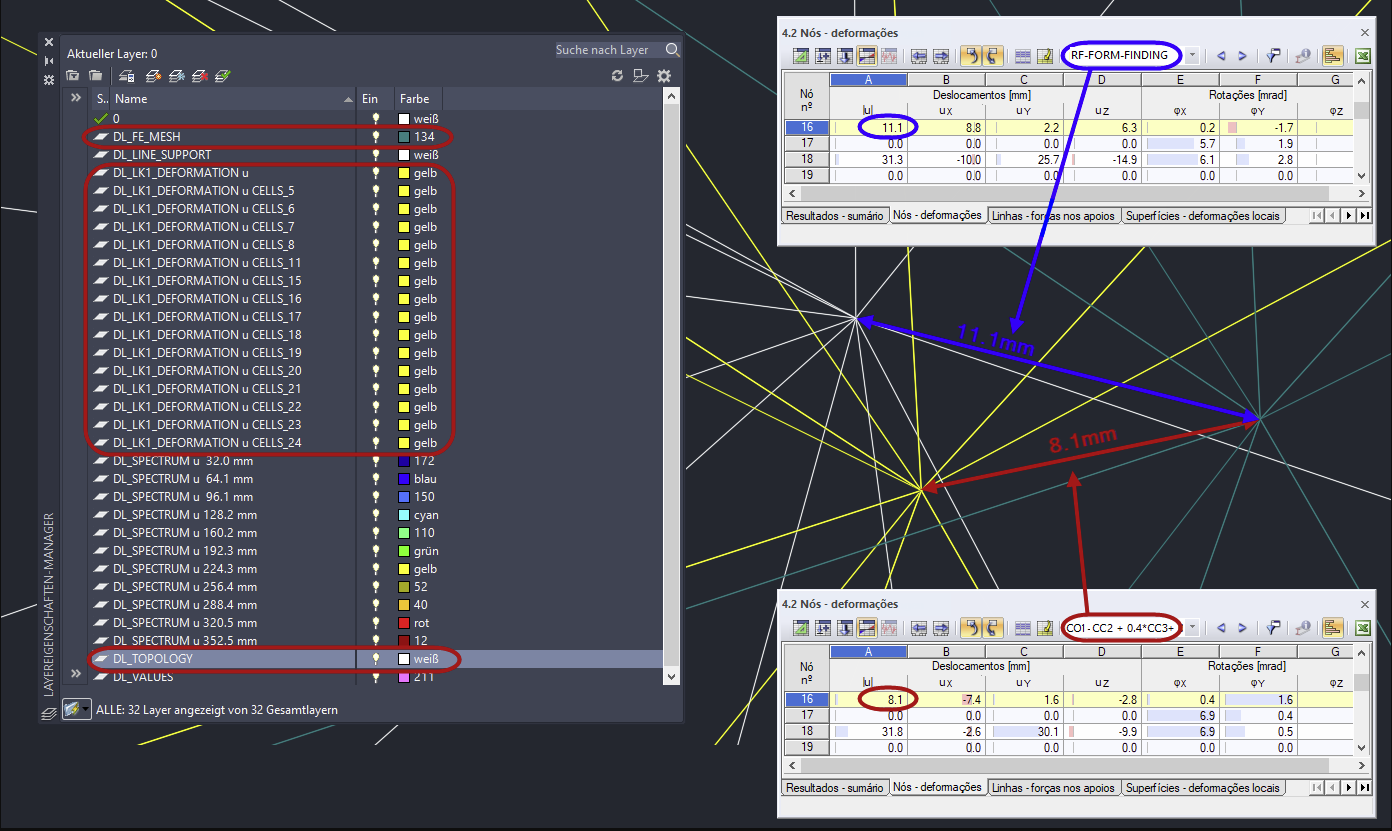Click the Ein column header
This screenshot has width=1392, height=831.
tap(376, 99)
